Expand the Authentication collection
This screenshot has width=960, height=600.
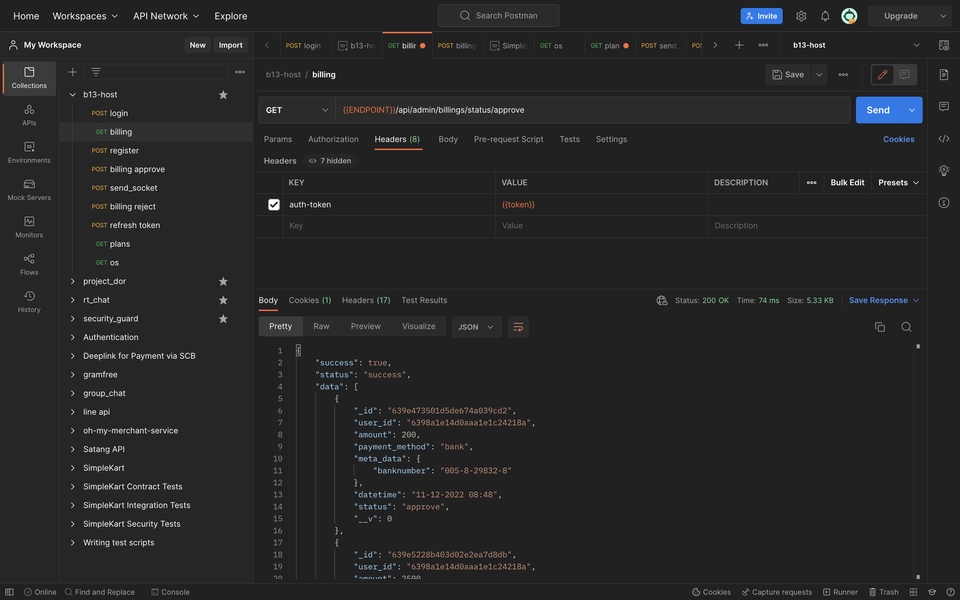(x=72, y=337)
